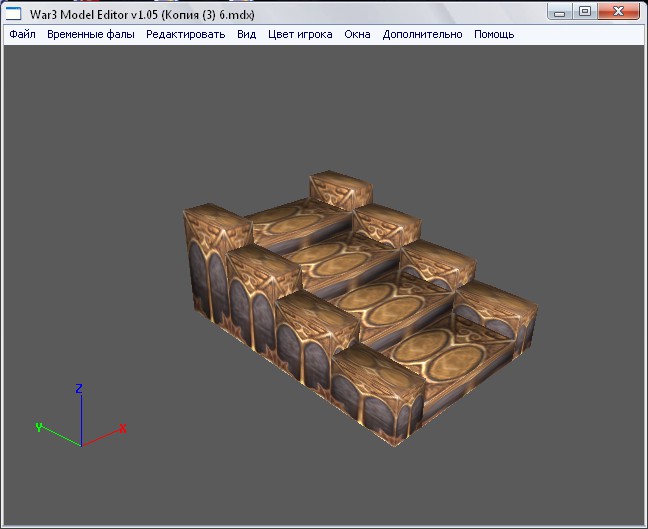This screenshot has height=529, width=648.
Task: Open the Временные фалы menu
Action: pyautogui.click(x=91, y=34)
